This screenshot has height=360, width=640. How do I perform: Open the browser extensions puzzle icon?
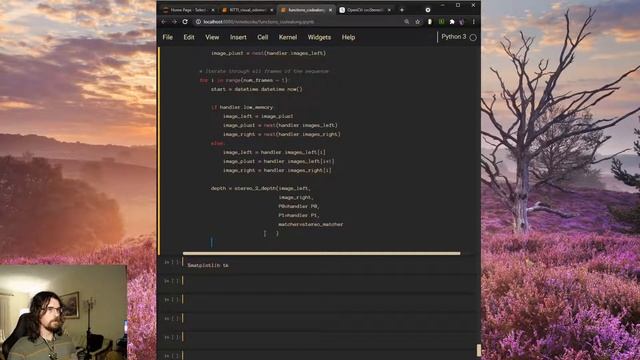click(x=452, y=22)
